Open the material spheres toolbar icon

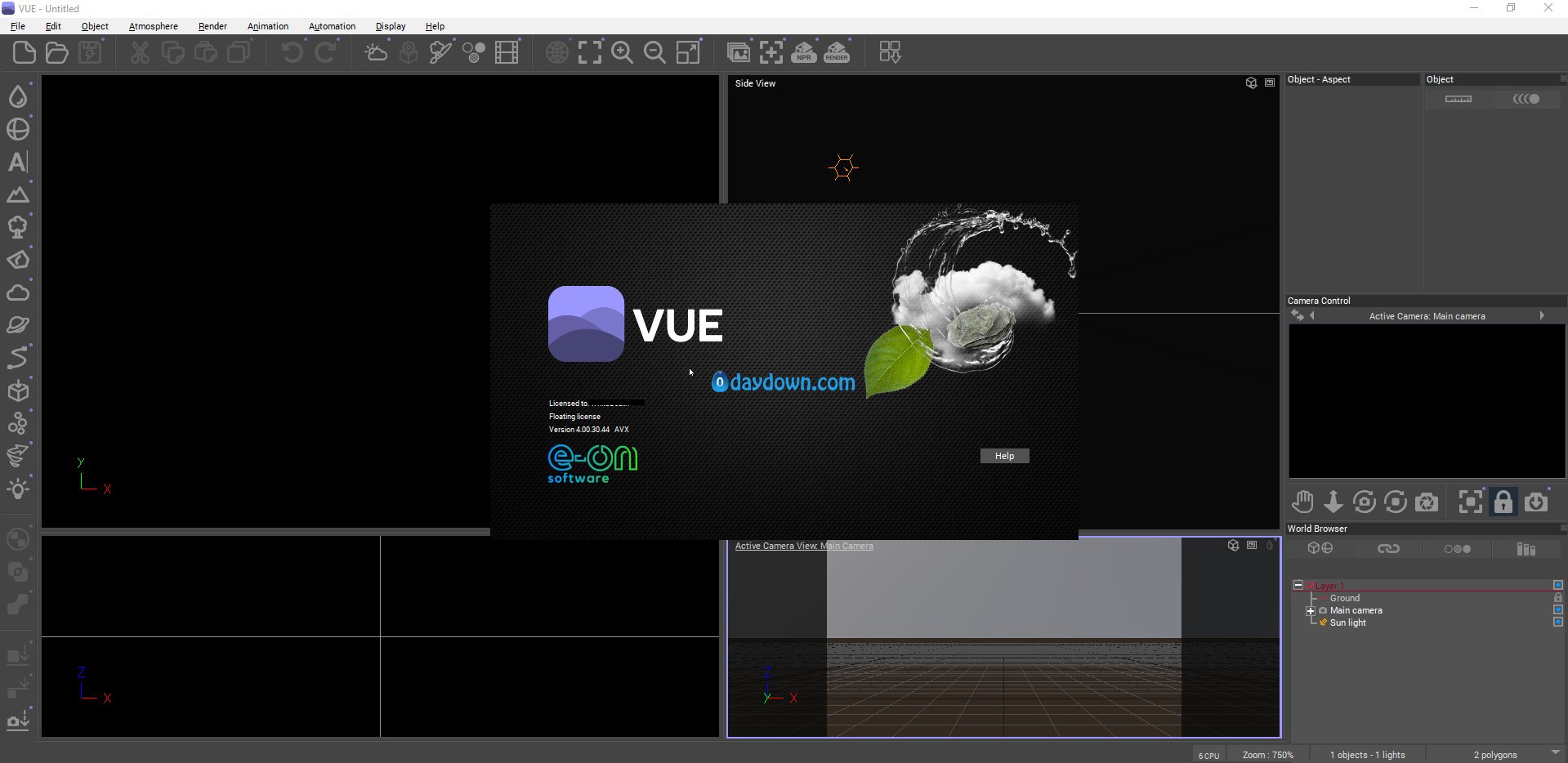[474, 53]
